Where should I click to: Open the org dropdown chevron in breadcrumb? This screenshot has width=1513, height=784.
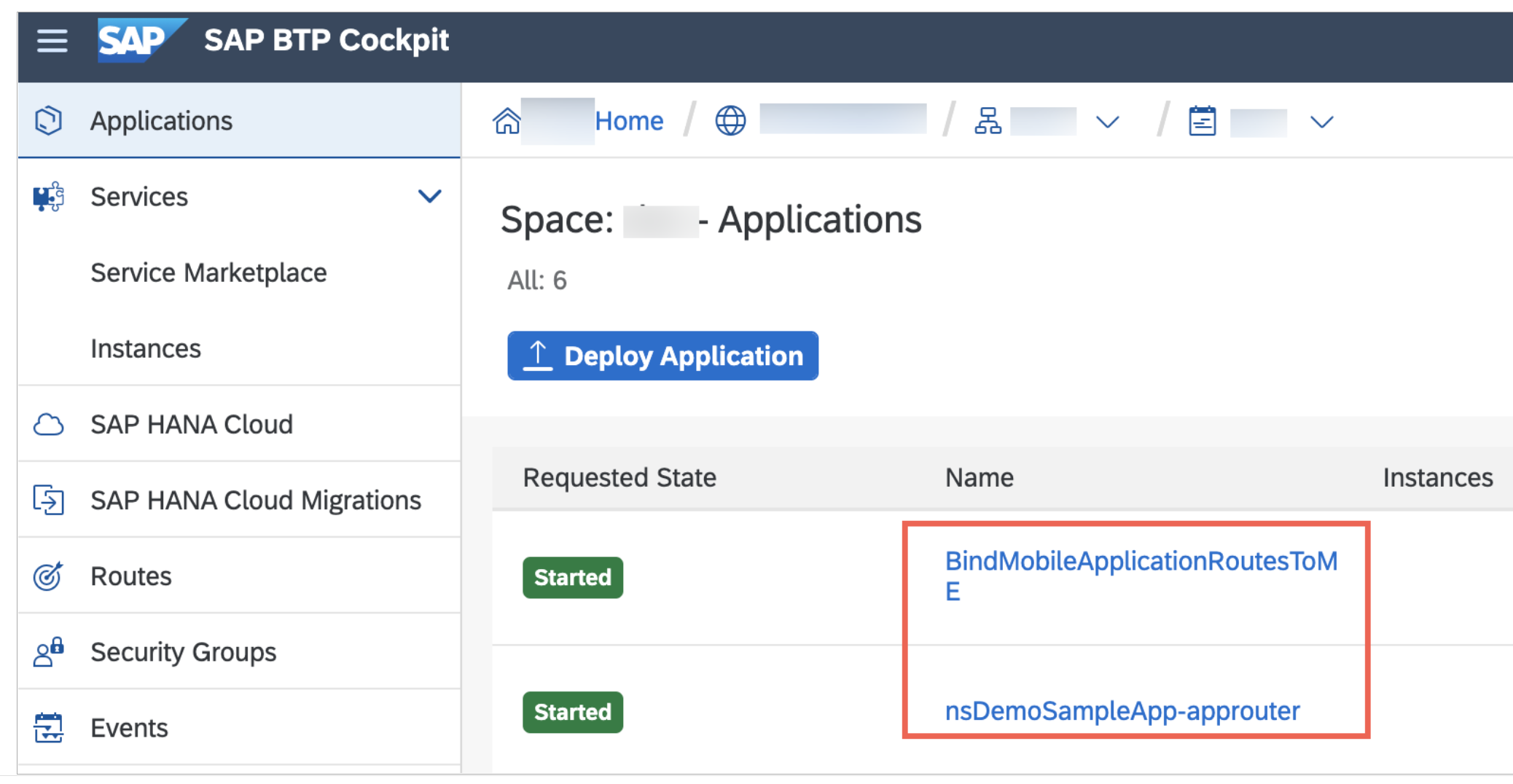(x=1106, y=122)
